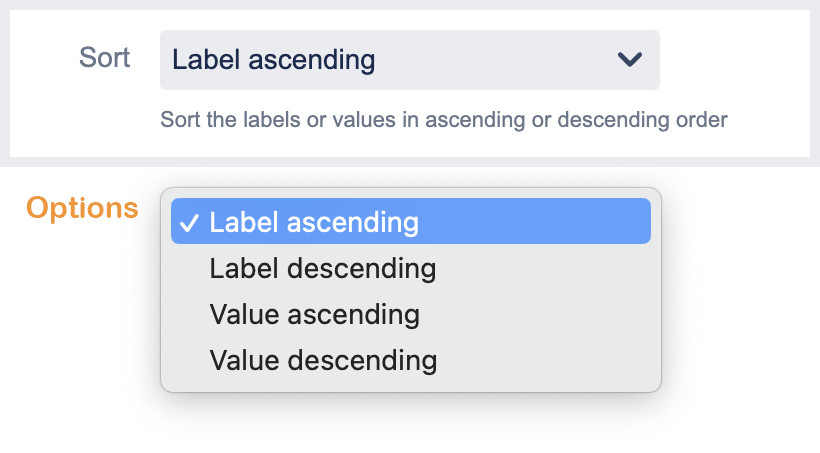Collapse the list via the Sort dropdown chevron

(x=630, y=60)
